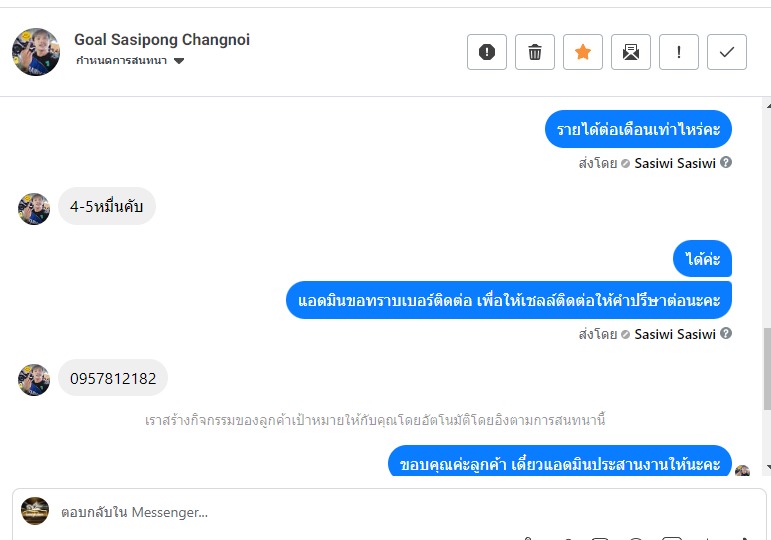
Task: Click the first Sasiwi Sasiwi sender name
Action: point(675,163)
